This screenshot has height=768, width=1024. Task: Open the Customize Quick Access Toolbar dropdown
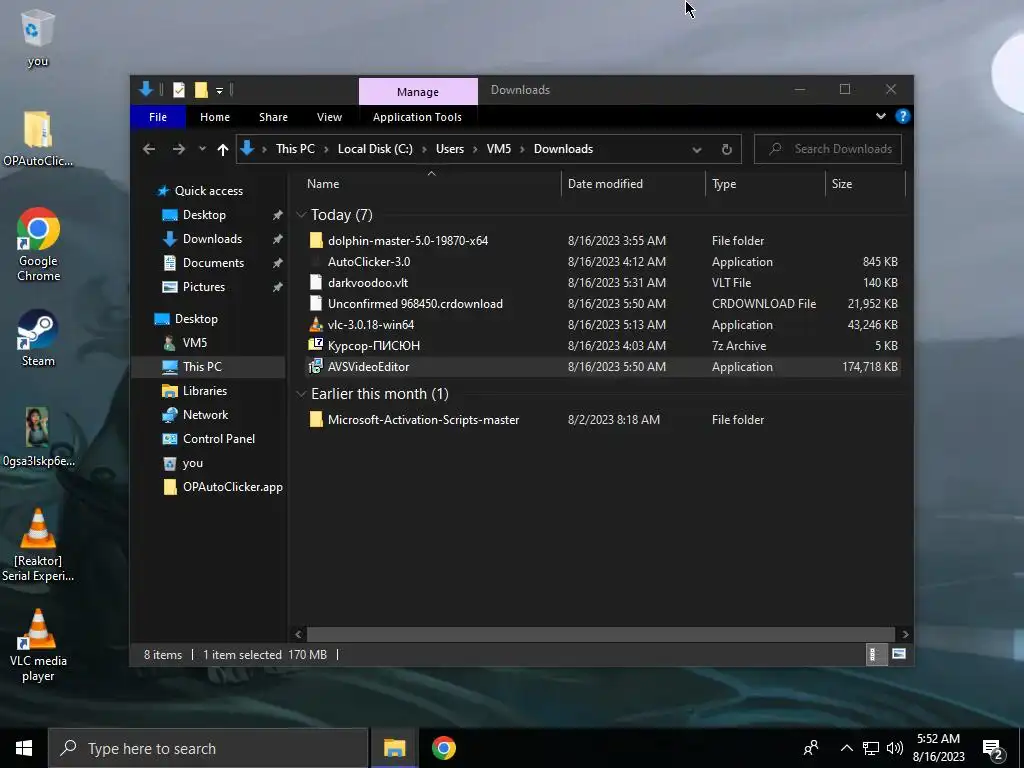click(x=219, y=90)
